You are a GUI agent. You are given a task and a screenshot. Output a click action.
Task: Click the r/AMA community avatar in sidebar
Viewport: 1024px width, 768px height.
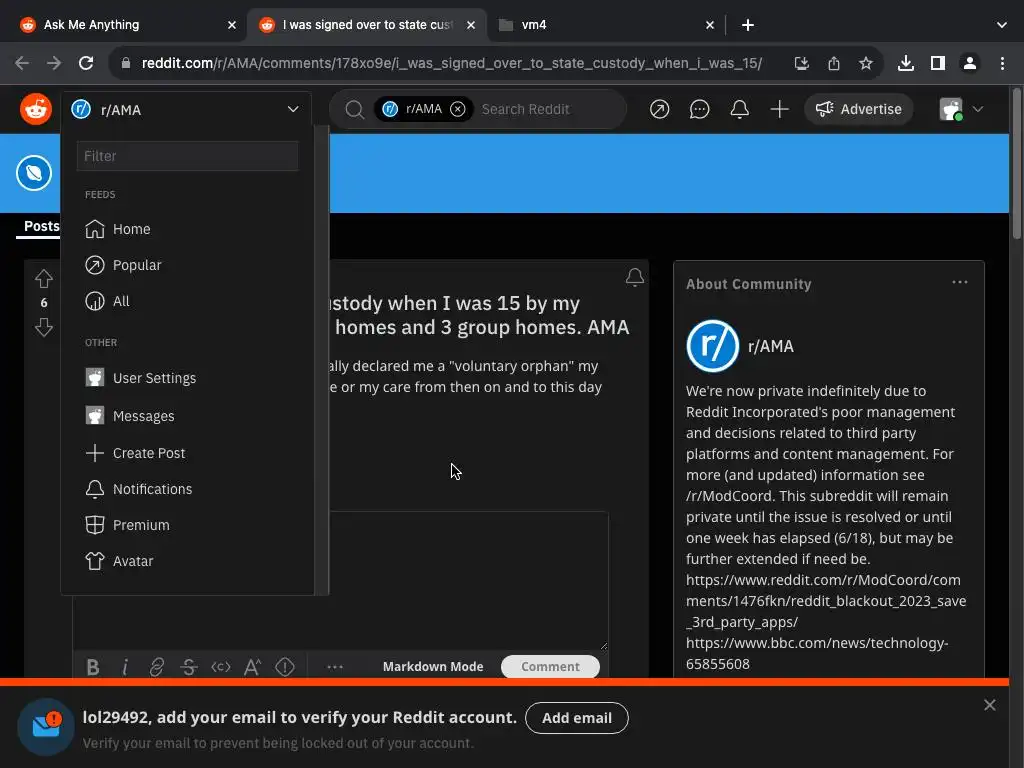click(x=712, y=346)
